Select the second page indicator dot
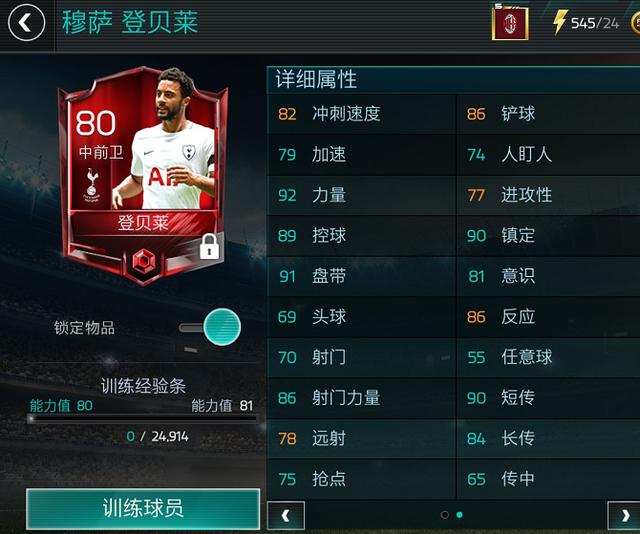 pyautogui.click(x=460, y=515)
